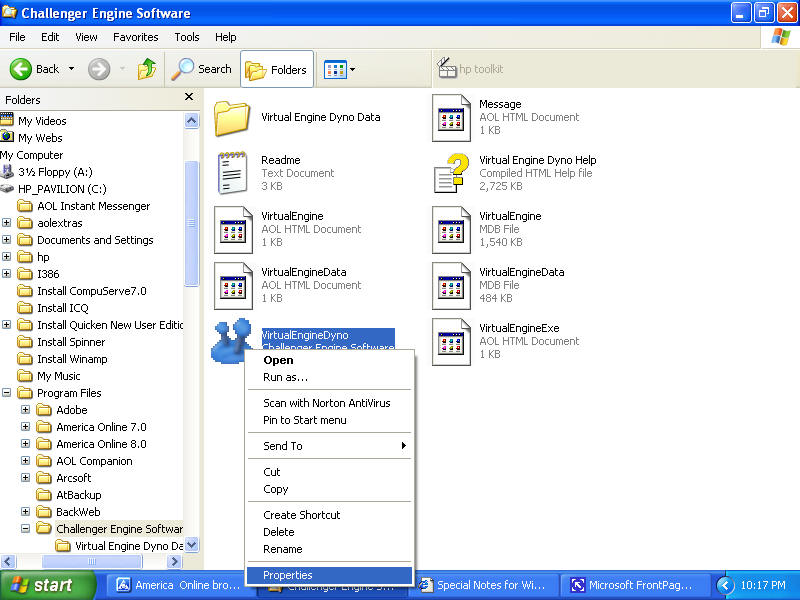Viewport: 800px width, 600px height.
Task: Choose Open in the context menu
Action: [330, 360]
